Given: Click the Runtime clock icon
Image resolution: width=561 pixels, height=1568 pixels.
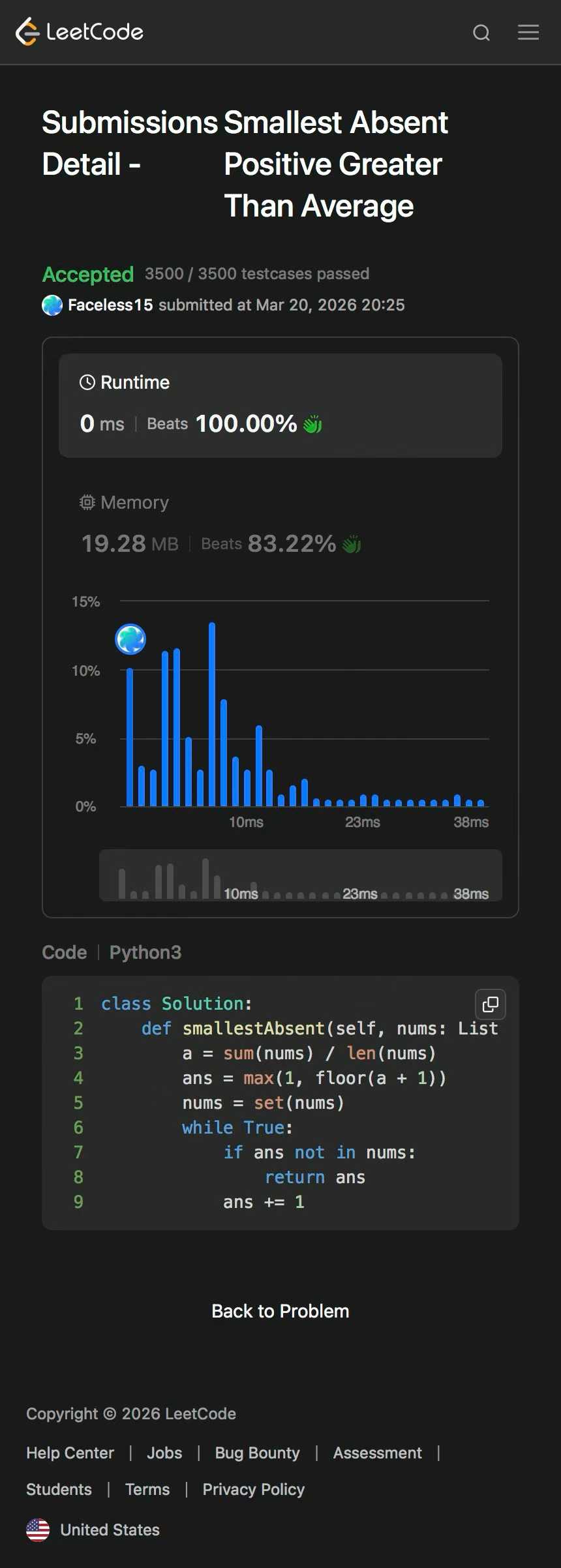Looking at the screenshot, I should point(87,382).
